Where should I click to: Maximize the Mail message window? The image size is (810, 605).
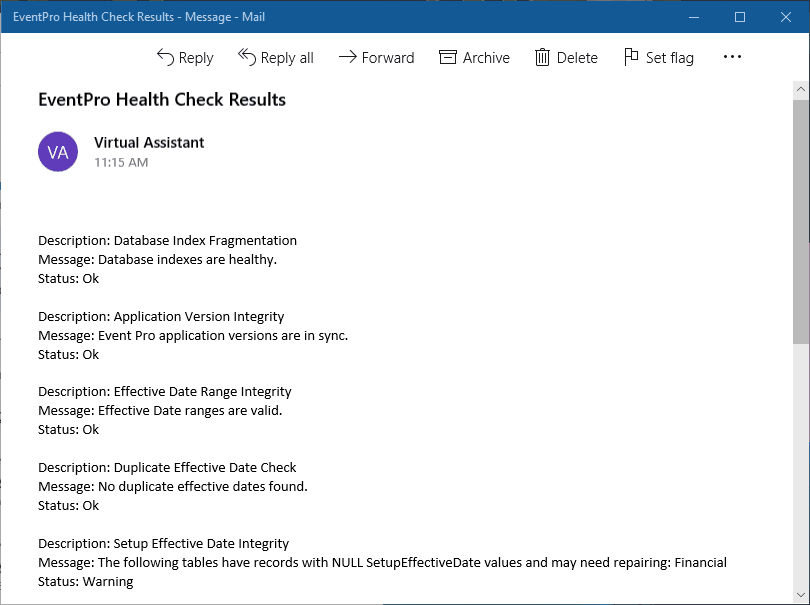click(x=740, y=17)
